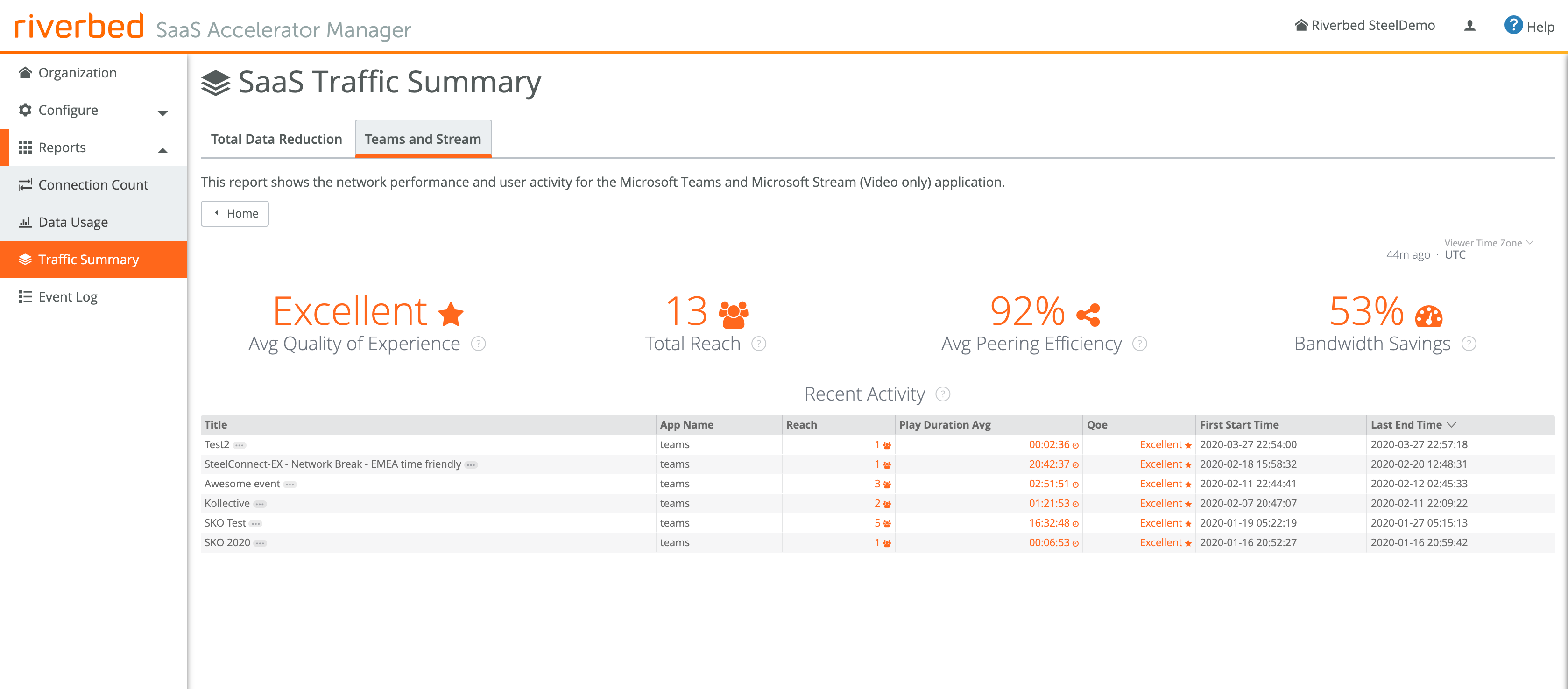Viewport: 1568px width, 689px height.
Task: Click Excellent Qoe for Test2 row
Action: 1160,445
